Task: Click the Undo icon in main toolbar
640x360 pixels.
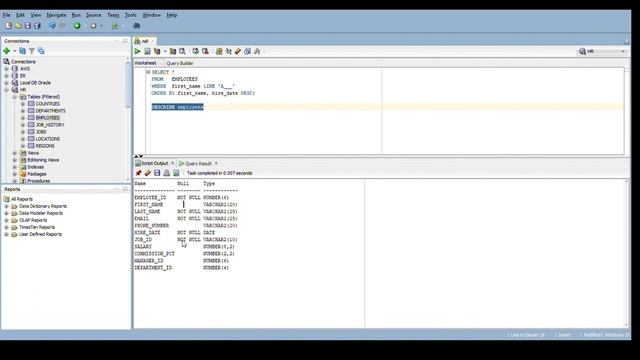Action: coord(52,26)
